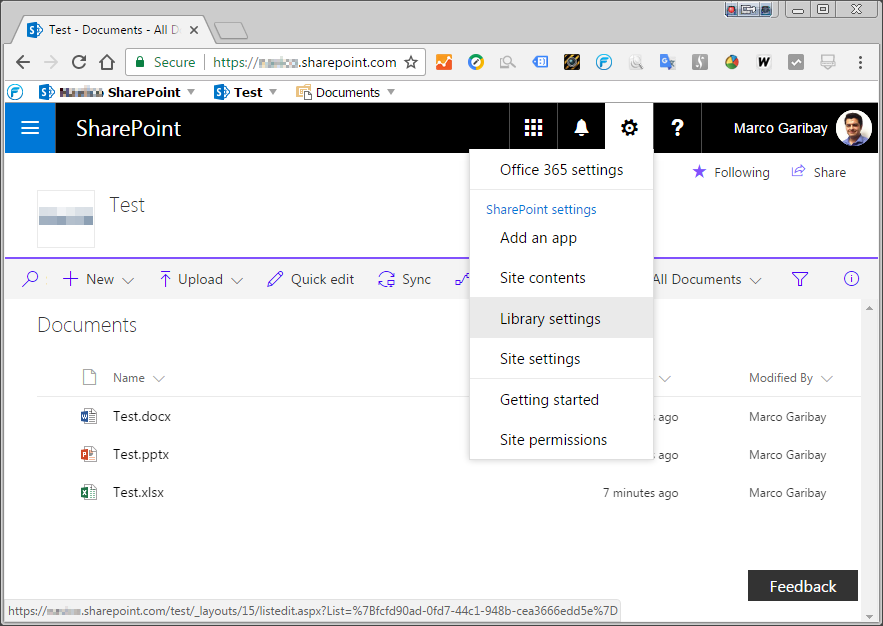
Task: Go to the browser home page
Action: point(107,62)
